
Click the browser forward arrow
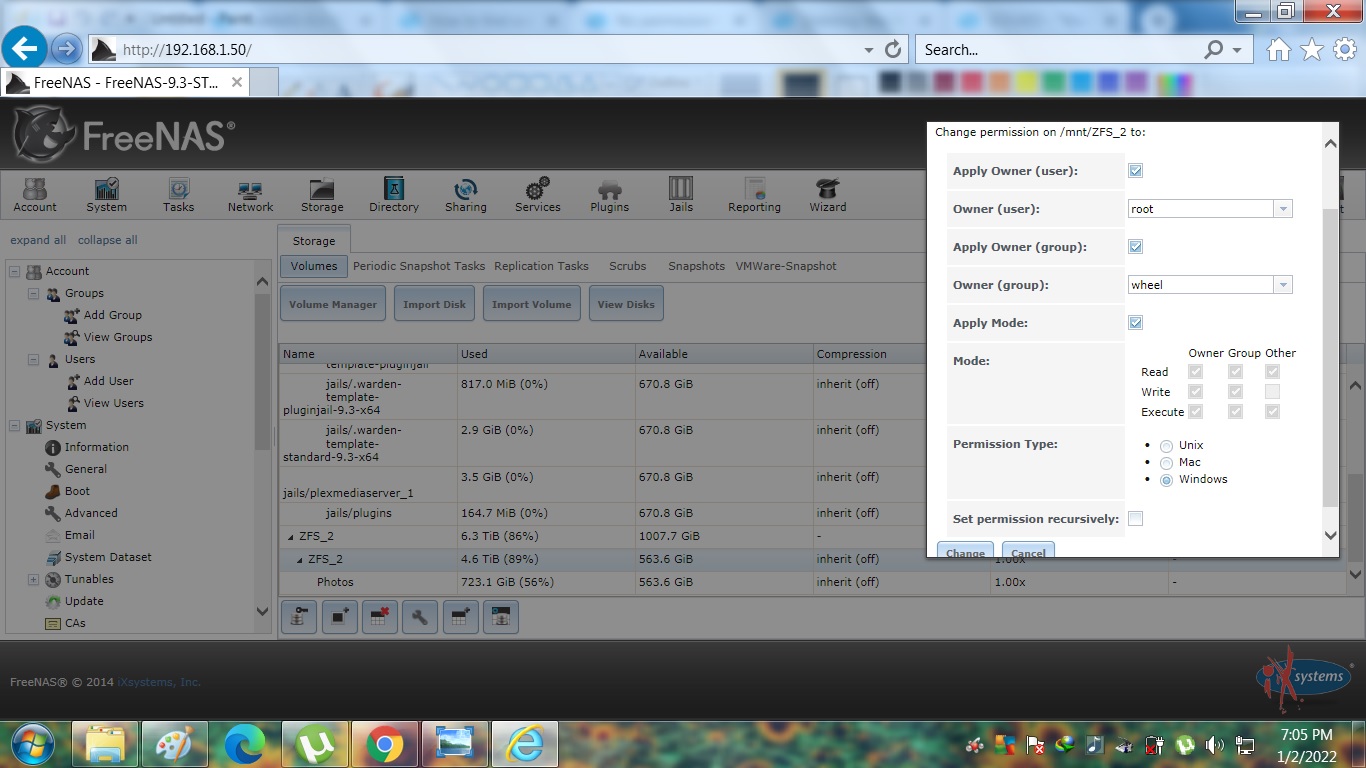tap(66, 48)
